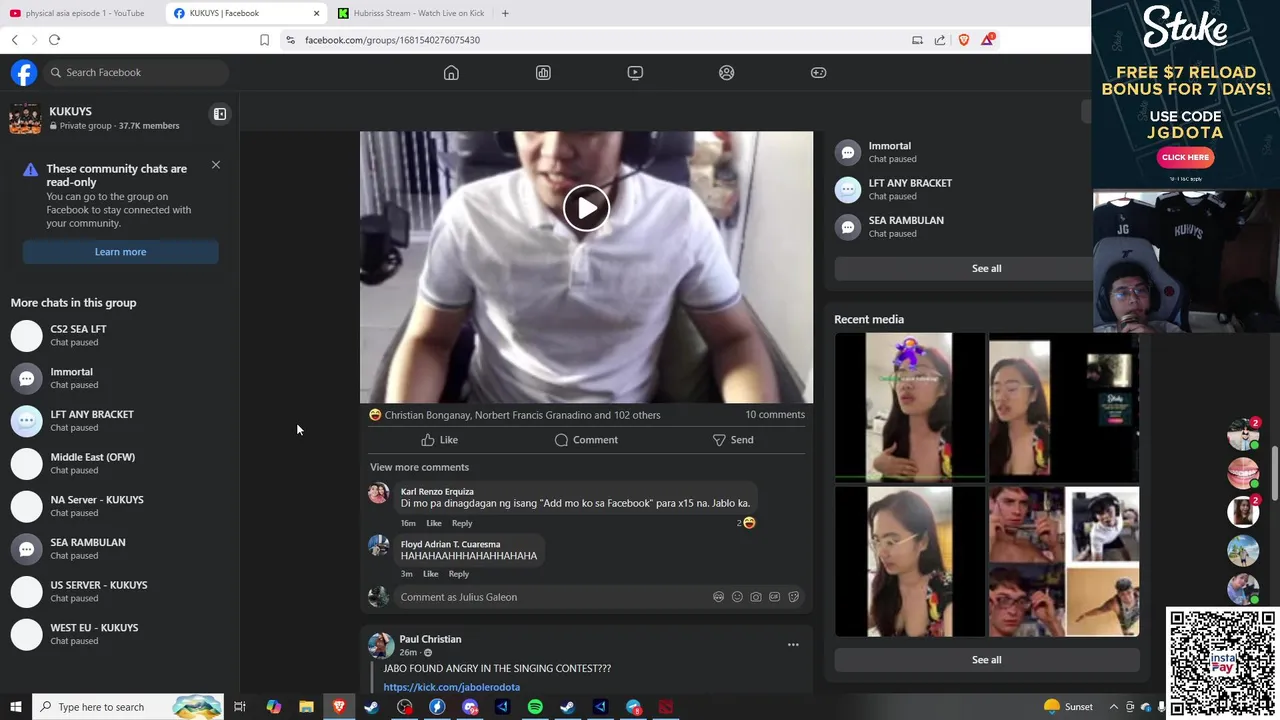
Task: Open the feeds/pages icon in top bar
Action: 543,72
